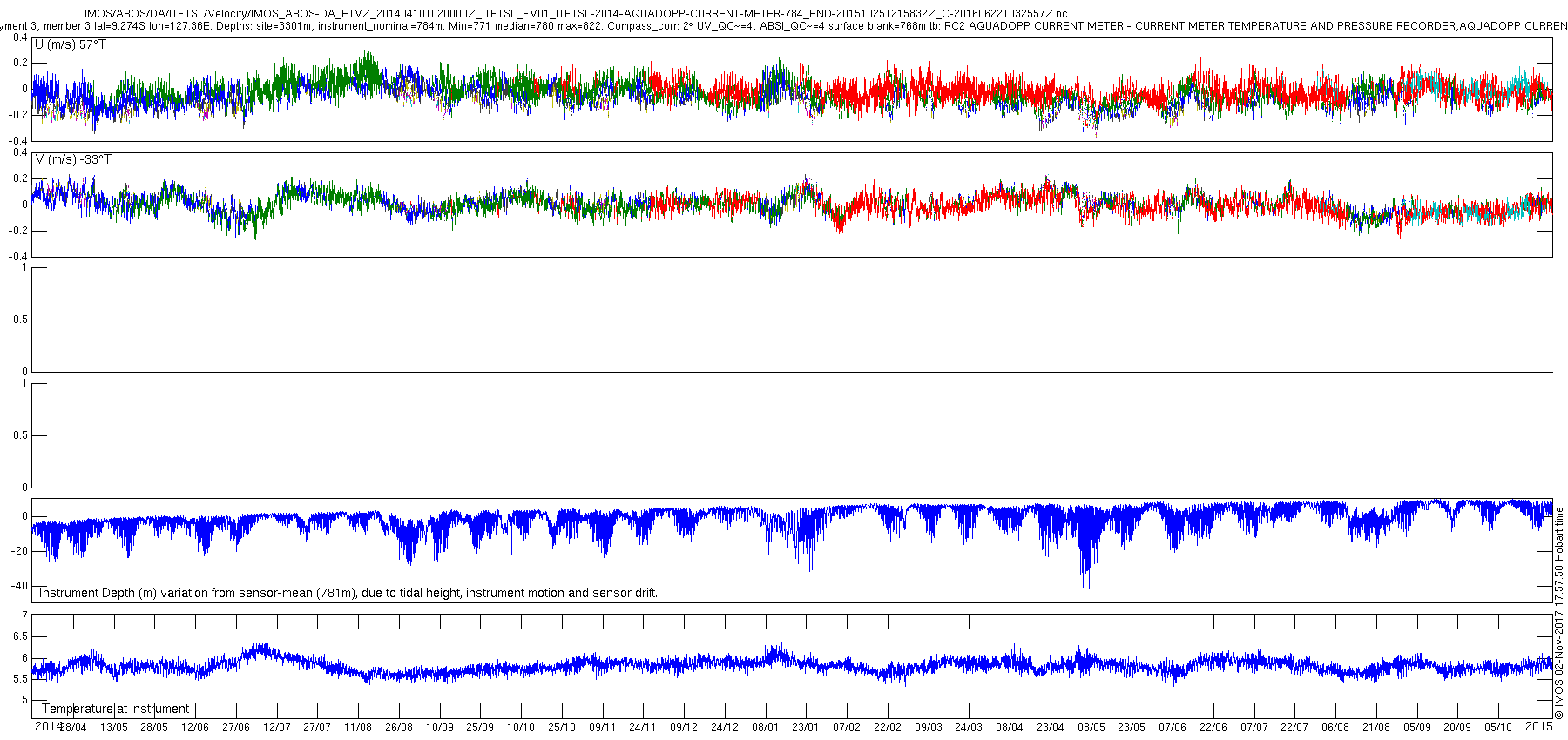Select the 21/08 date tick label
The height and width of the screenshot is (740, 1568).
[1375, 728]
